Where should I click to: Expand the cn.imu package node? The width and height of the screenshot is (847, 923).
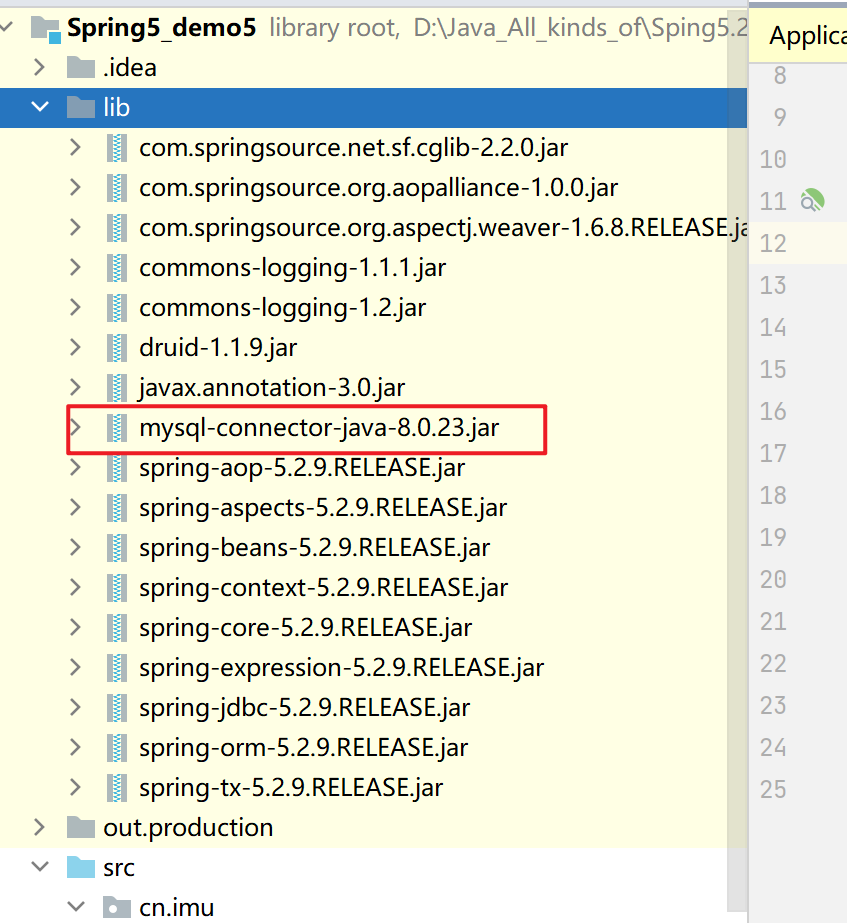tap(77, 907)
